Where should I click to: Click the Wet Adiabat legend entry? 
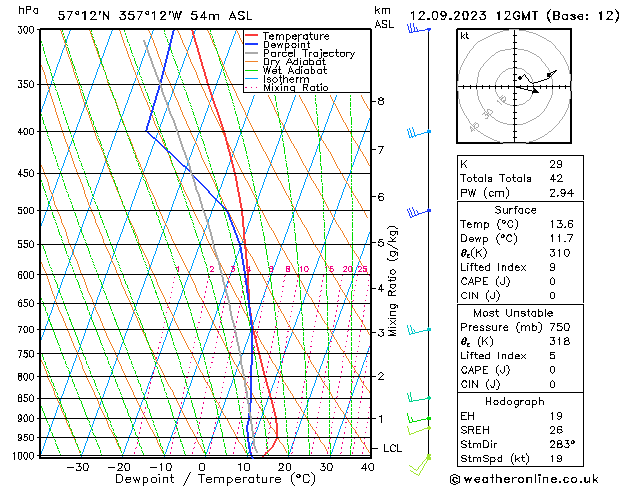click(x=294, y=71)
